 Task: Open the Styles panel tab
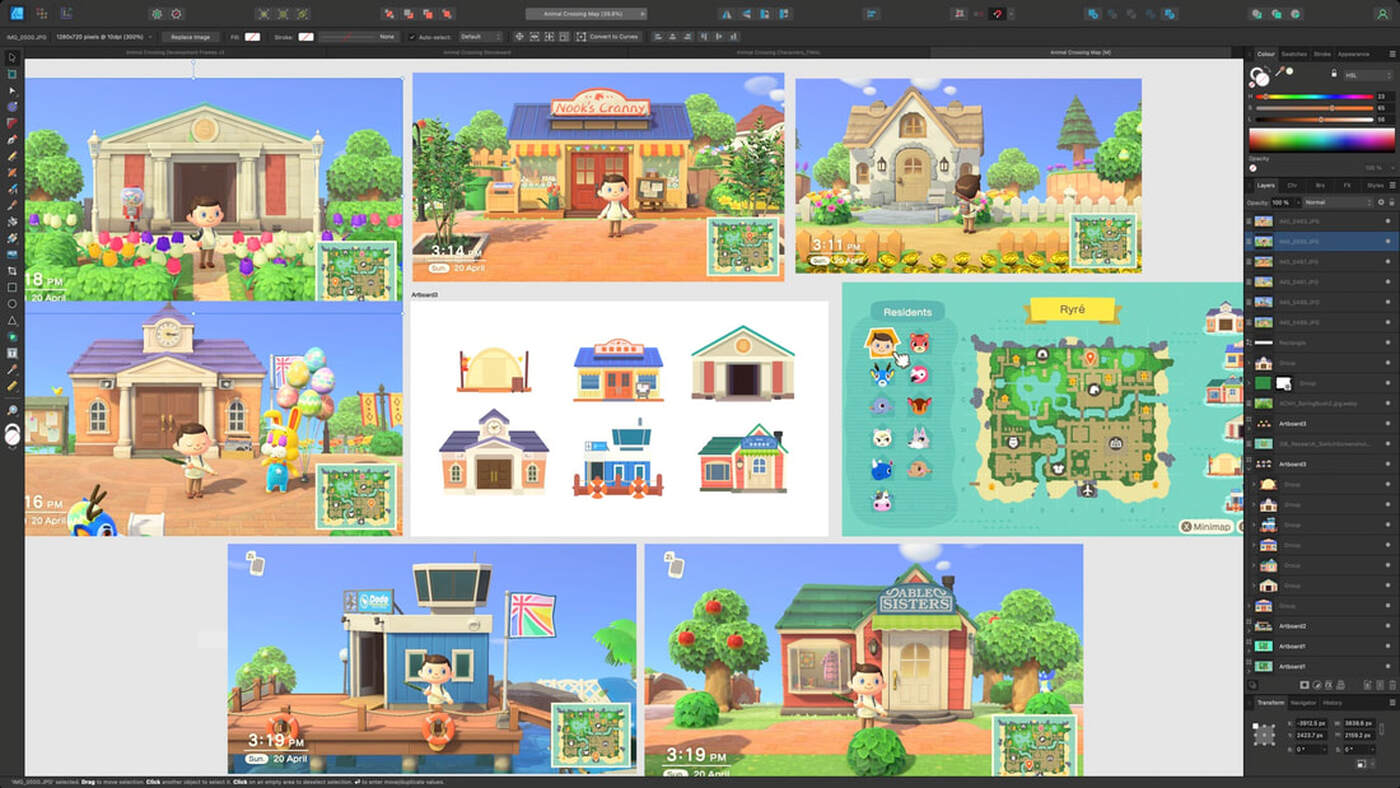1376,185
